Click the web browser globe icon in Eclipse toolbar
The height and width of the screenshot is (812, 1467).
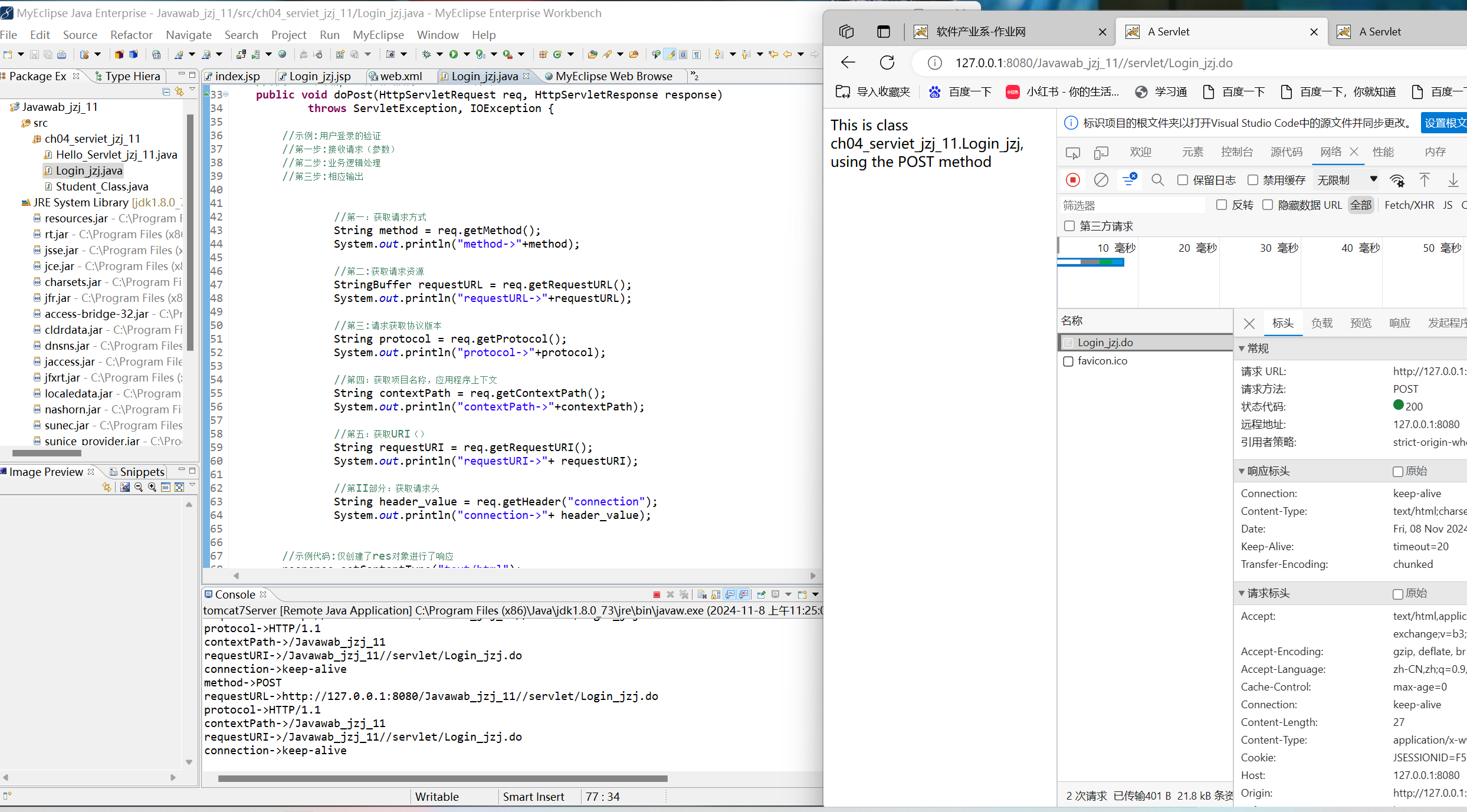pos(283,54)
